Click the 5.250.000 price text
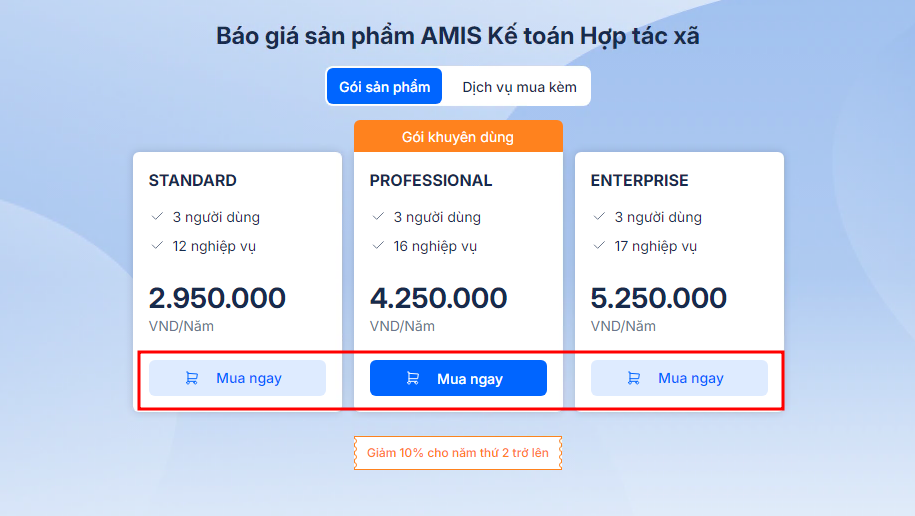 point(659,298)
